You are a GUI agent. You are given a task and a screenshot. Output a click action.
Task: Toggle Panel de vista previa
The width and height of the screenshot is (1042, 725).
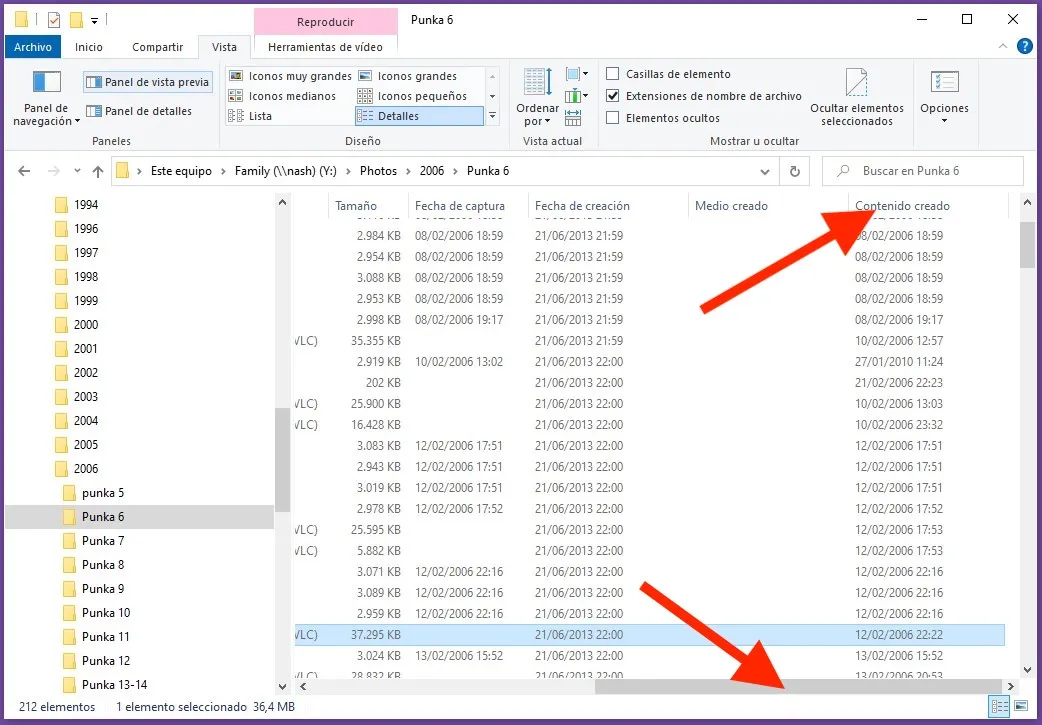click(148, 83)
